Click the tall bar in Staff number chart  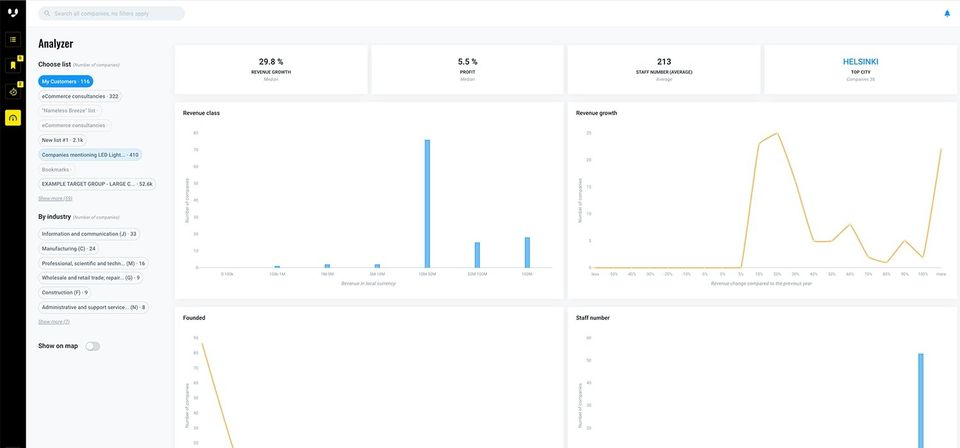(x=920, y=400)
